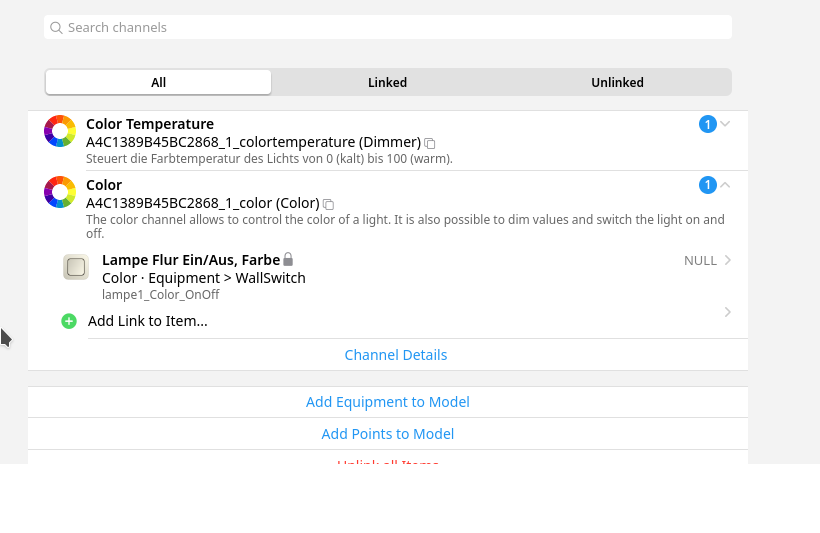Select the All filter tab
The image size is (820, 533).
(158, 82)
